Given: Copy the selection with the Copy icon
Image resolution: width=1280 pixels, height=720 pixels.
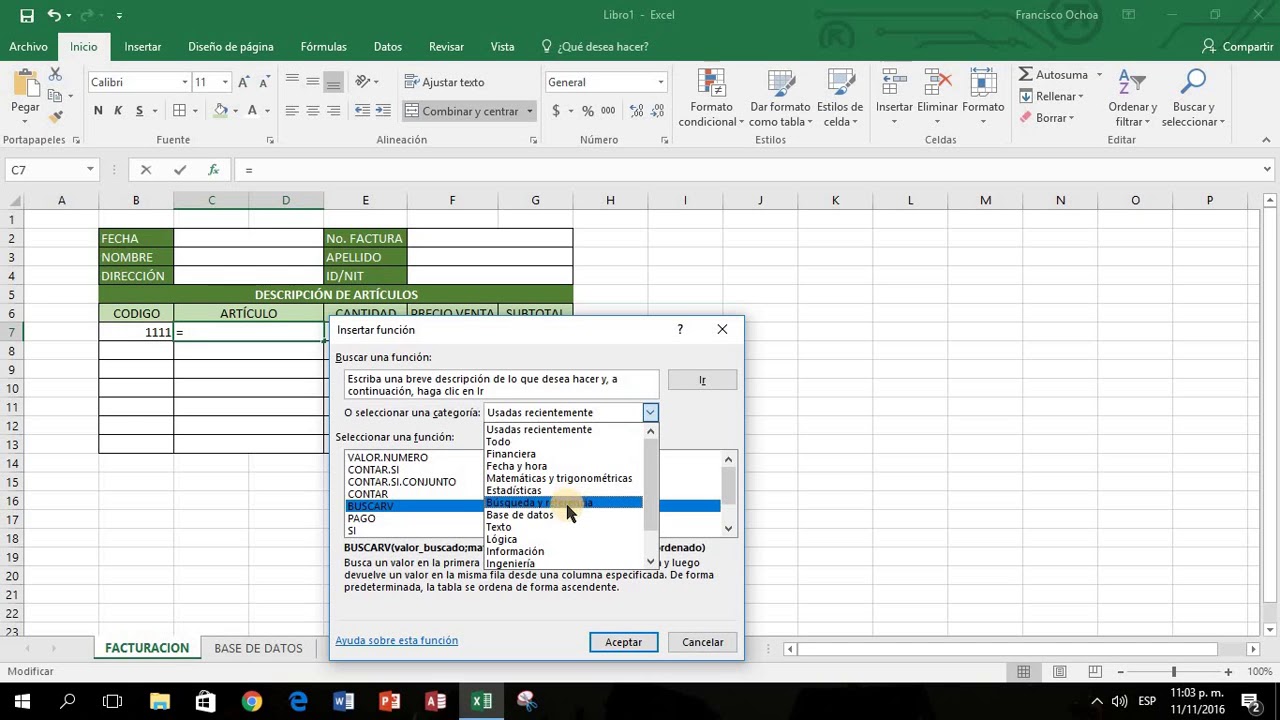Looking at the screenshot, I should (x=55, y=96).
